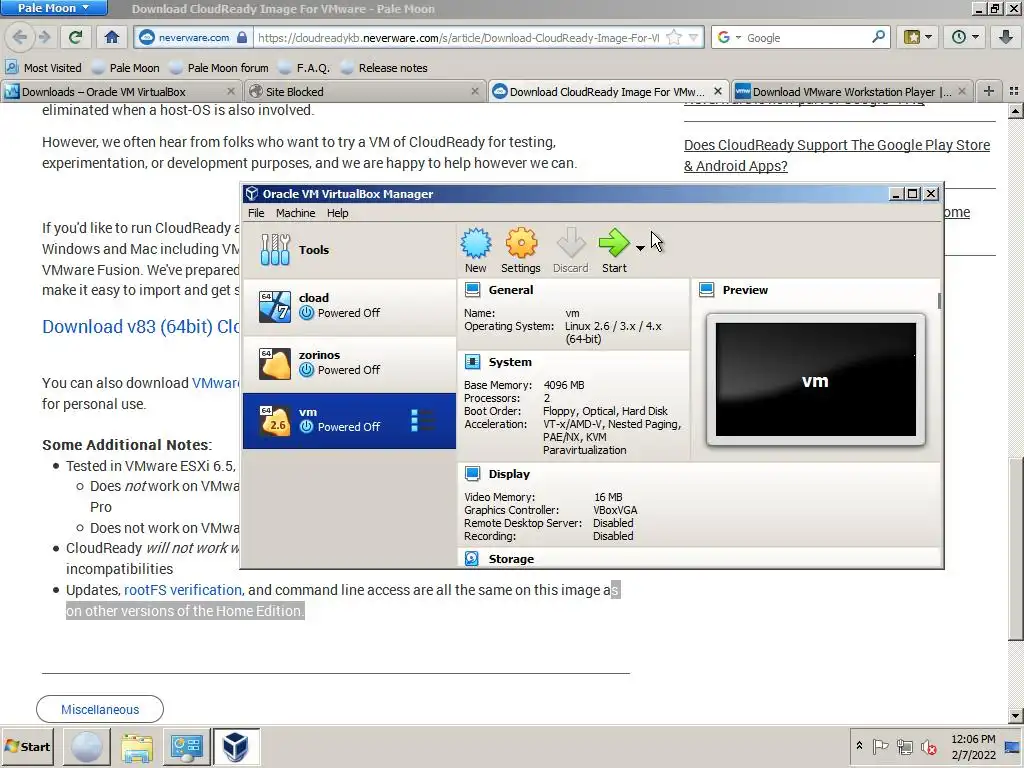Click the Preview panel header icon
Viewport: 1024px width, 768px height.
(x=707, y=290)
